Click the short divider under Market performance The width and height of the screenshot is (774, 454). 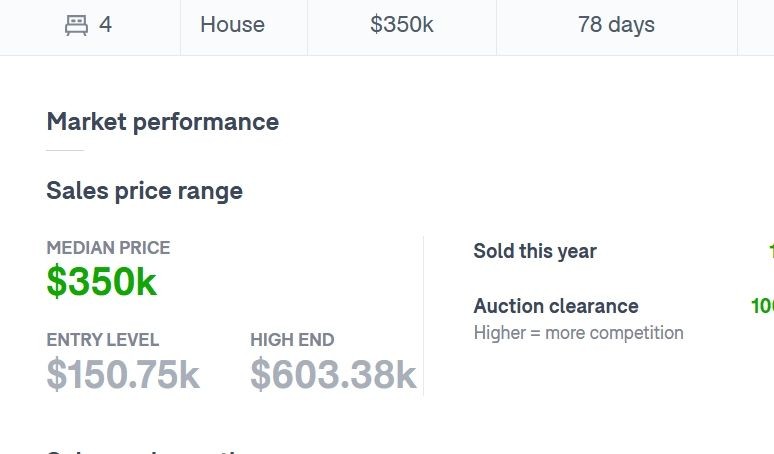click(65, 150)
